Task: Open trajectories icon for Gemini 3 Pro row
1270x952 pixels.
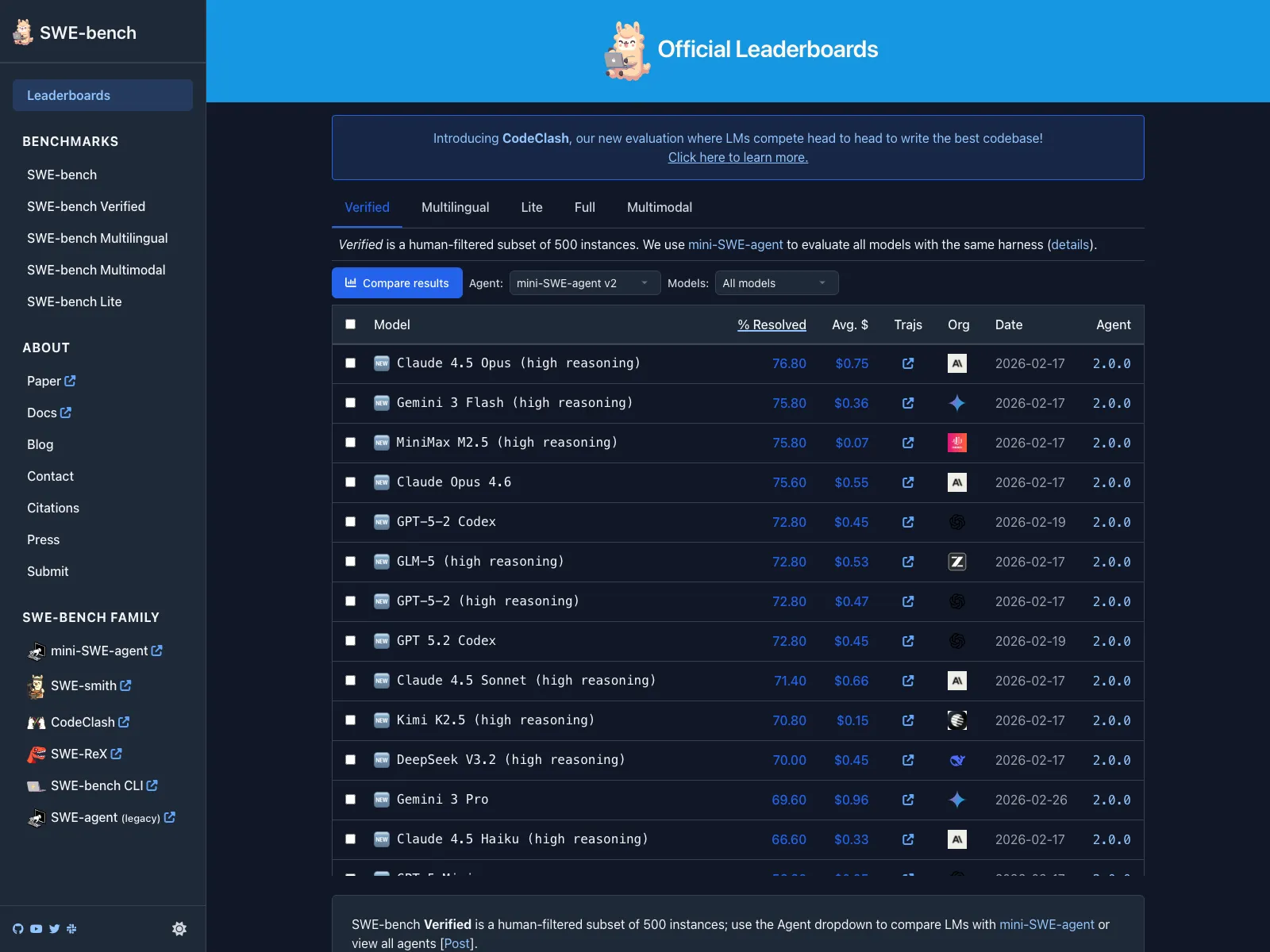Action: click(x=908, y=800)
